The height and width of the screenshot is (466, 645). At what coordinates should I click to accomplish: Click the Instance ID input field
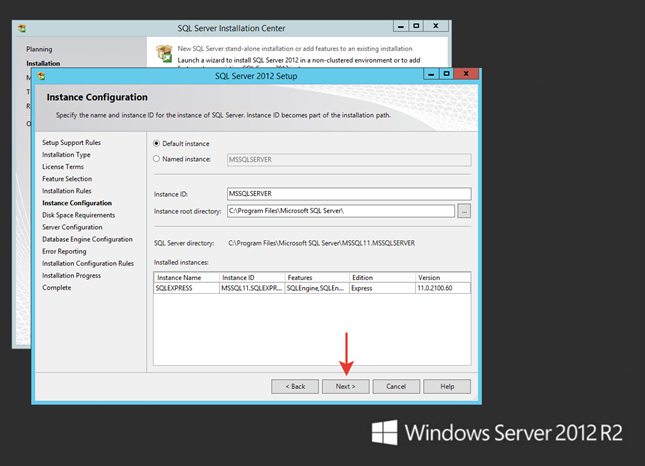(349, 194)
